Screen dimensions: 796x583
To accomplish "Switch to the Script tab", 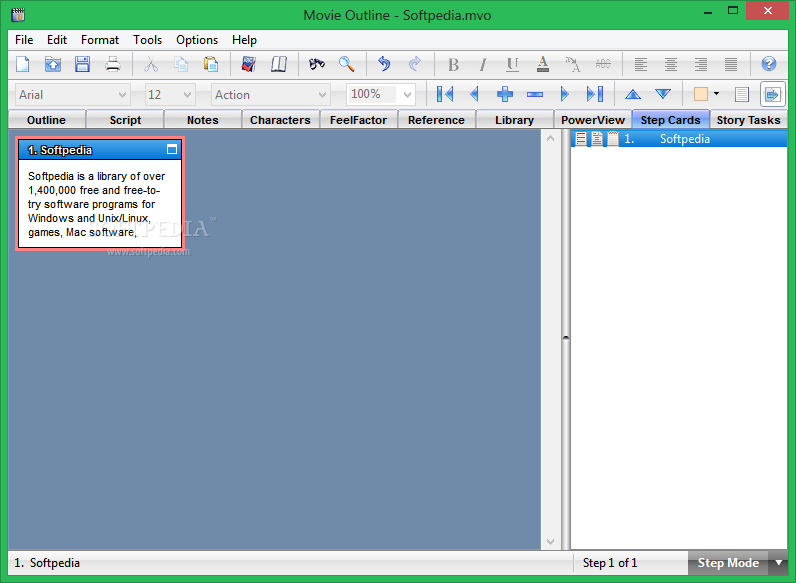I will click(125, 120).
